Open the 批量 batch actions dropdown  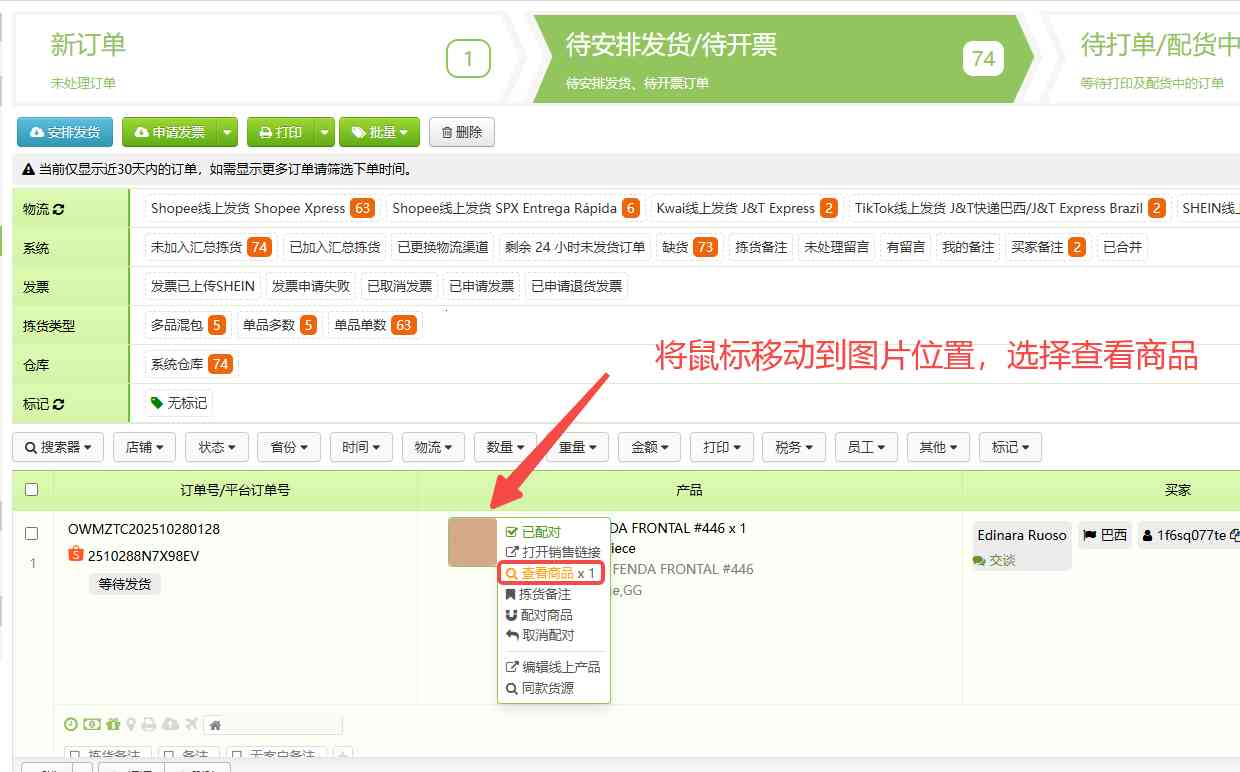(x=379, y=131)
